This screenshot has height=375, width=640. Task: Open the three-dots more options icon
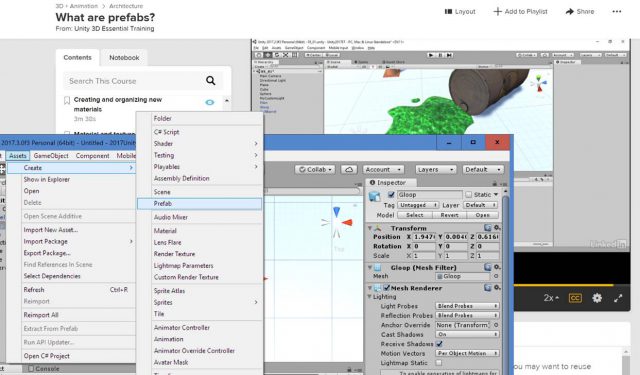(x=617, y=11)
